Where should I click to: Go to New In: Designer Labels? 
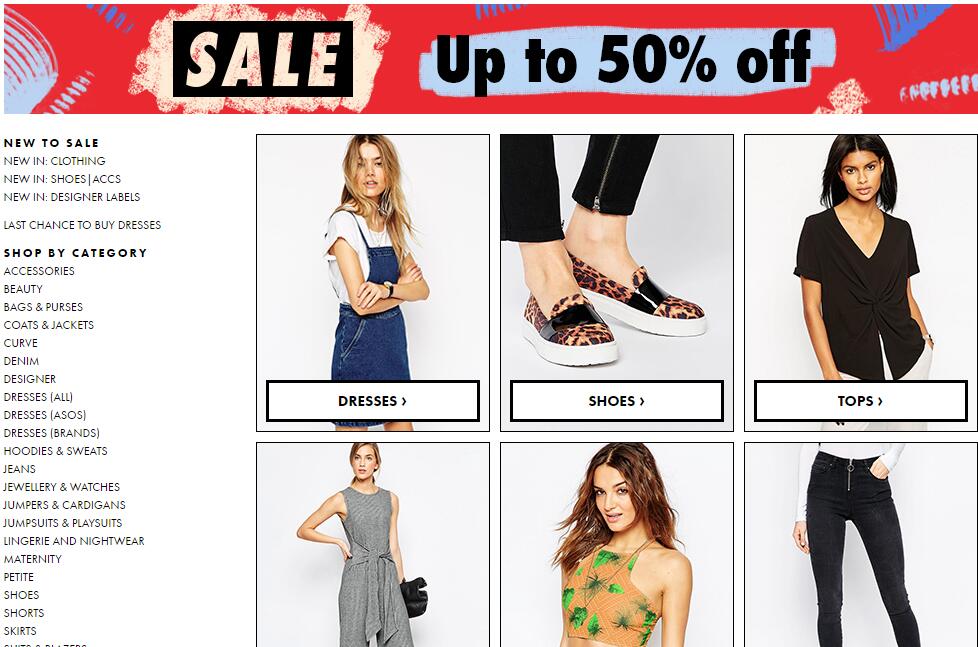72,197
